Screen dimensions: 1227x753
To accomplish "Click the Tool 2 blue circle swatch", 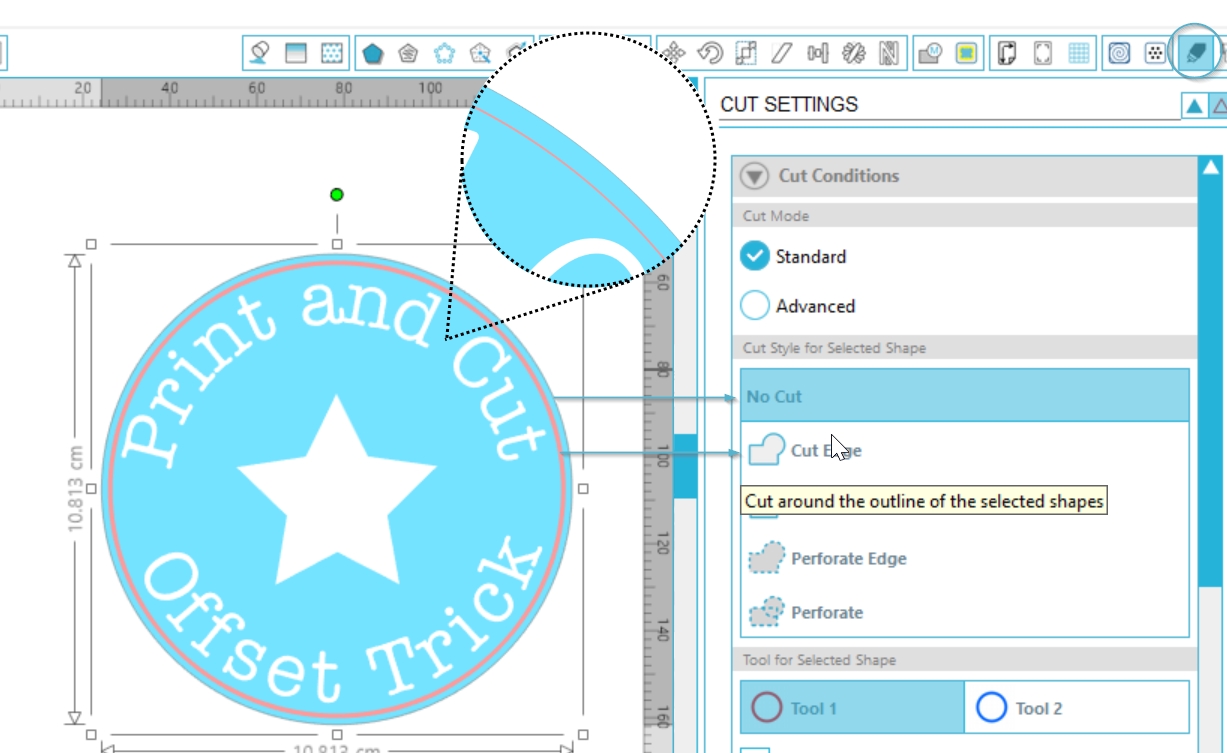I will coord(991,708).
